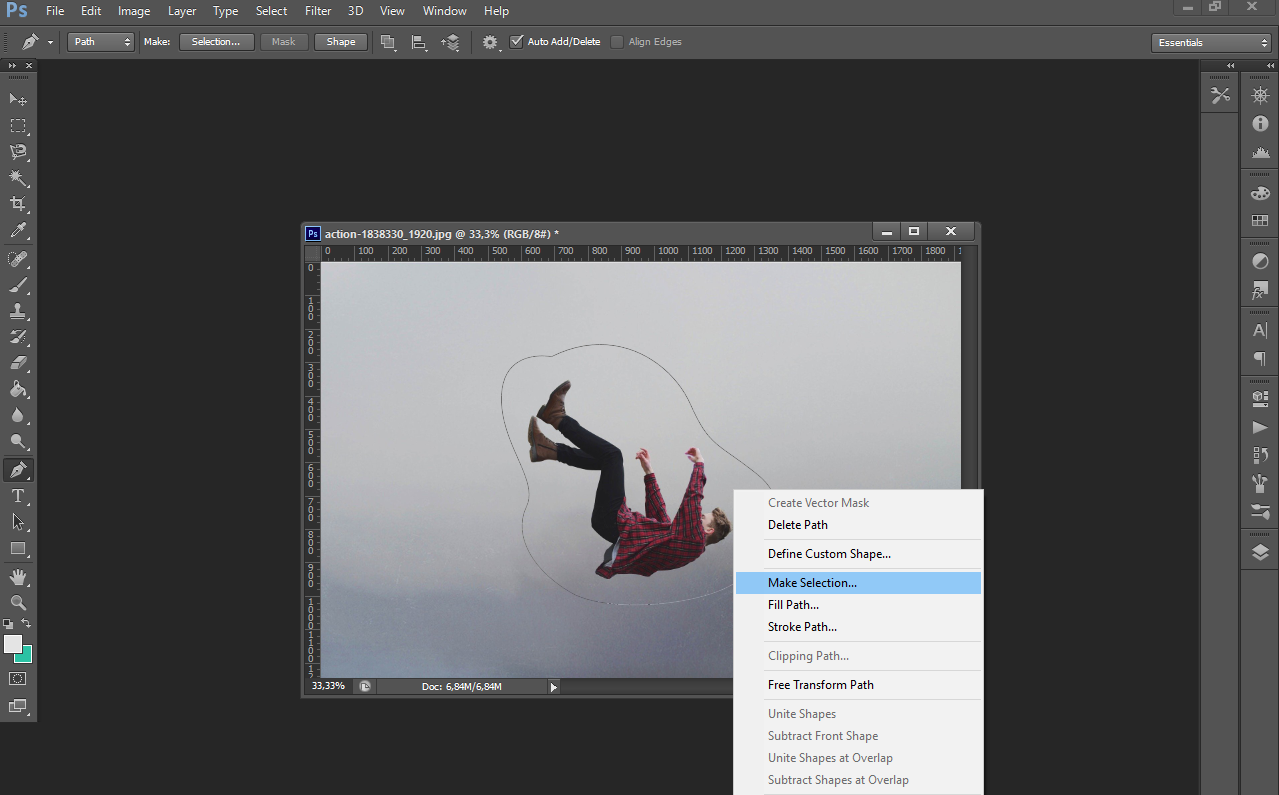Select the Magic Wand tool
Screen dimensions: 1279x795
point(18,178)
